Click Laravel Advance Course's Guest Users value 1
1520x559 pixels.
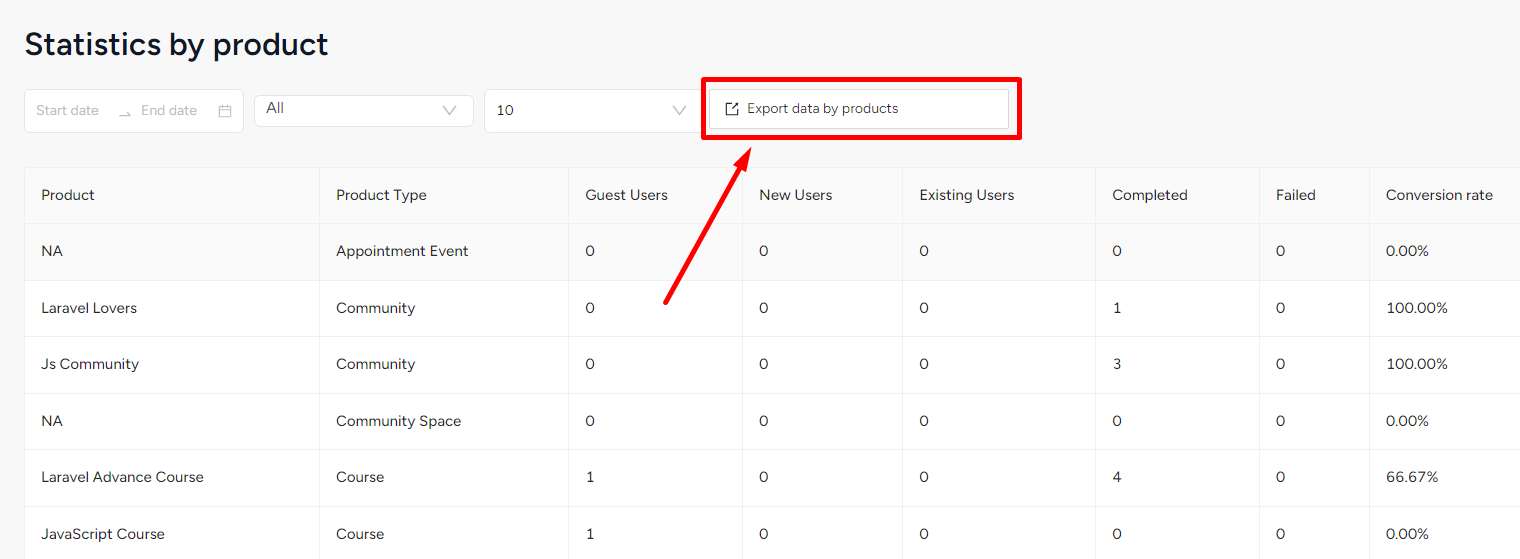(x=590, y=477)
